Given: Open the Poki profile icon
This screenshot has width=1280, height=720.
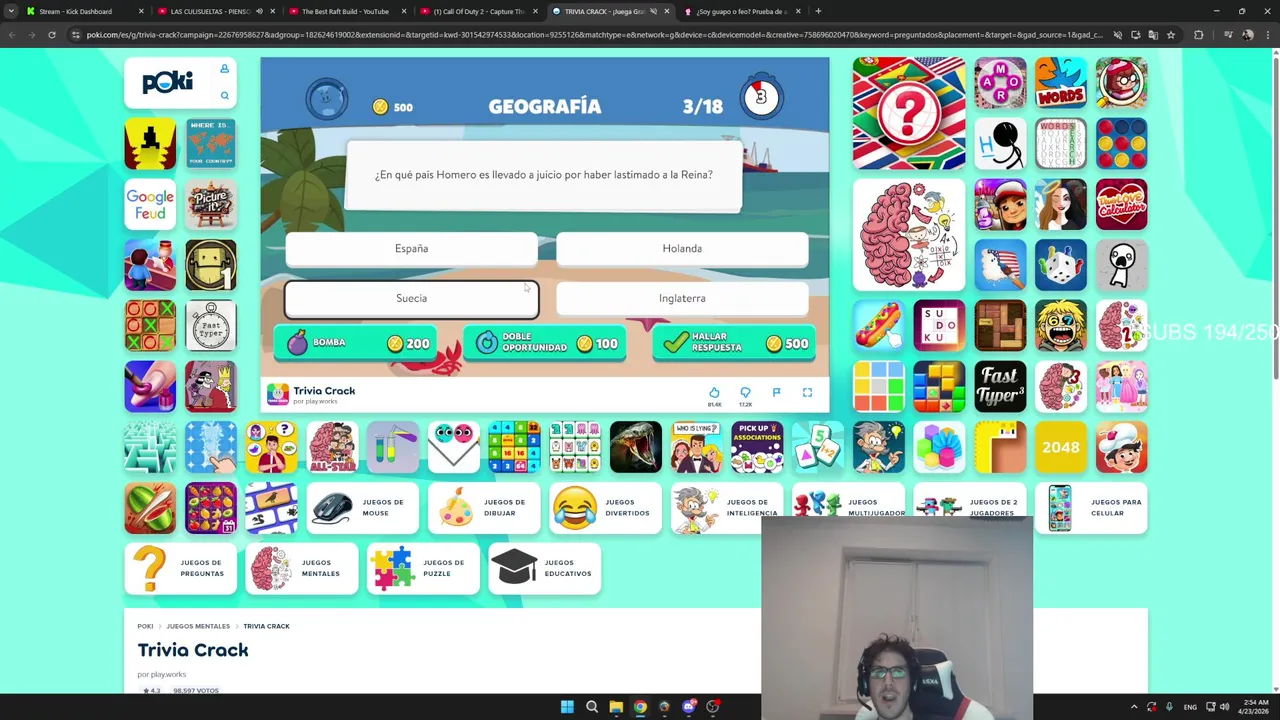Looking at the screenshot, I should tap(224, 69).
